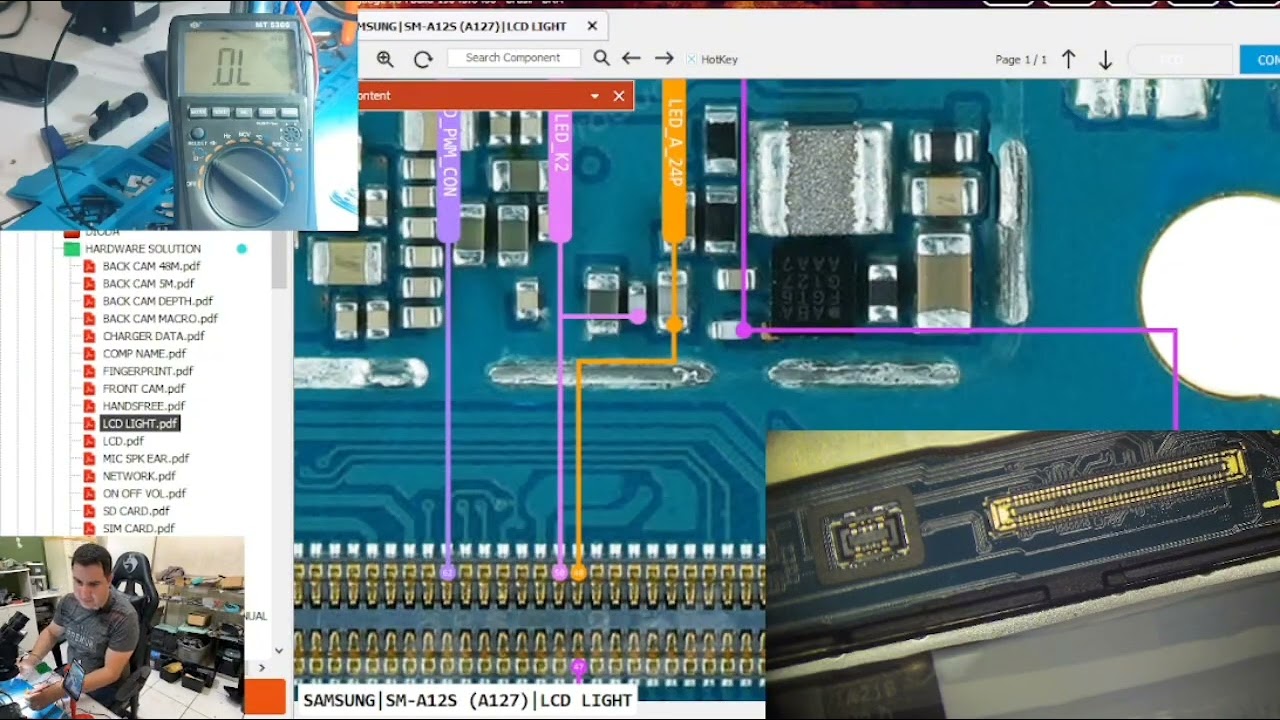Click the magenta node dot beside the IC
Screen dimensions: 1280x720
click(743, 329)
